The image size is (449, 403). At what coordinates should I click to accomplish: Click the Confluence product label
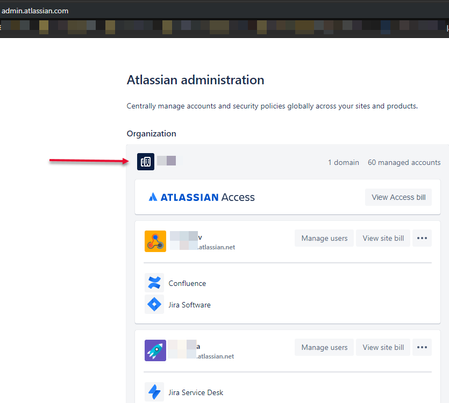coord(187,283)
